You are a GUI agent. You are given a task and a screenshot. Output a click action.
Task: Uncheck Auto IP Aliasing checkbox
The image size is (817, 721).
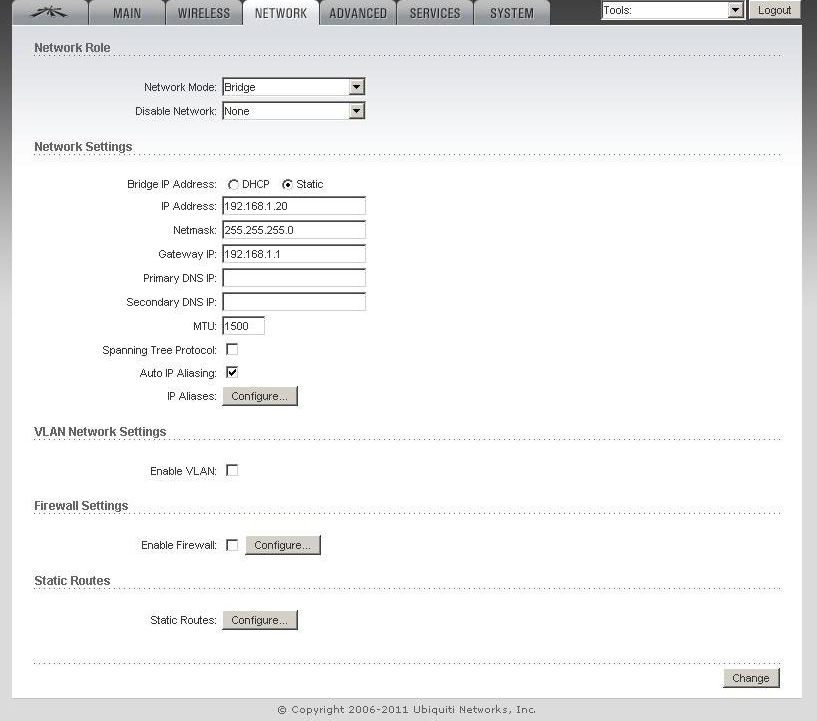(232, 372)
